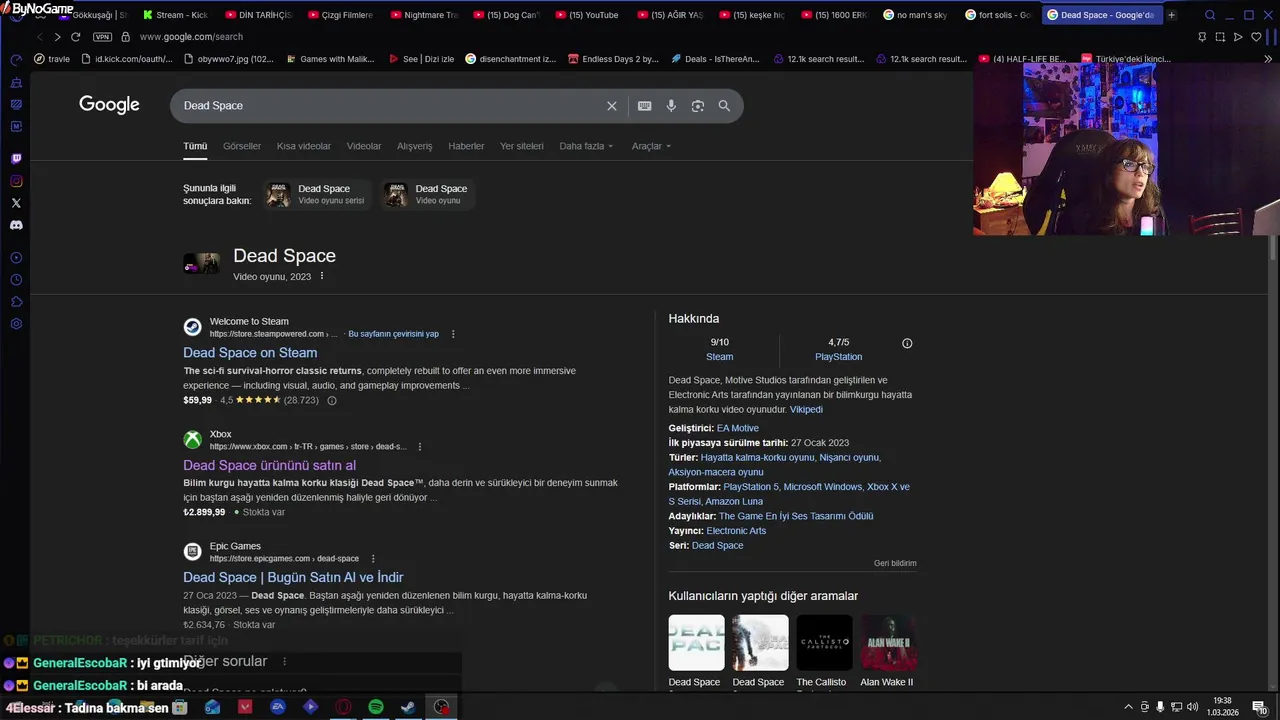The image size is (1280, 720).
Task: Switch to the 'Kısa videolar' results tab
Action: point(304,146)
